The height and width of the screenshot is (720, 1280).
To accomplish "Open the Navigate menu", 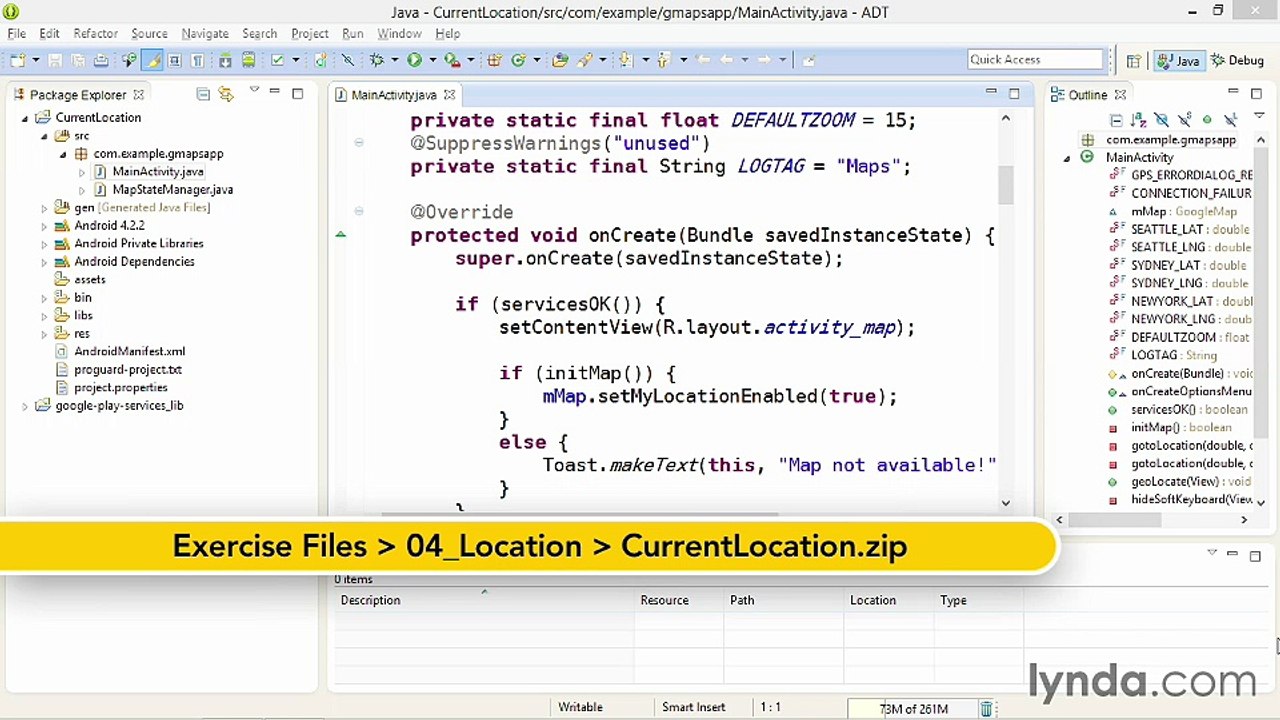I will 205,33.
